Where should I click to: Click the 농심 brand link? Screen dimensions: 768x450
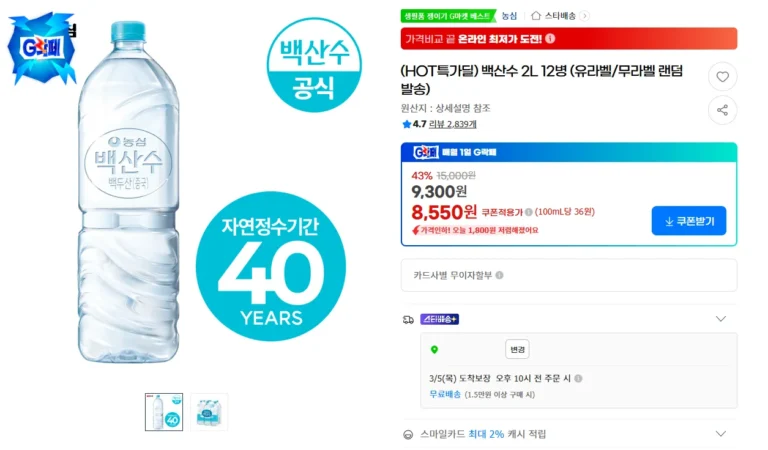point(509,16)
